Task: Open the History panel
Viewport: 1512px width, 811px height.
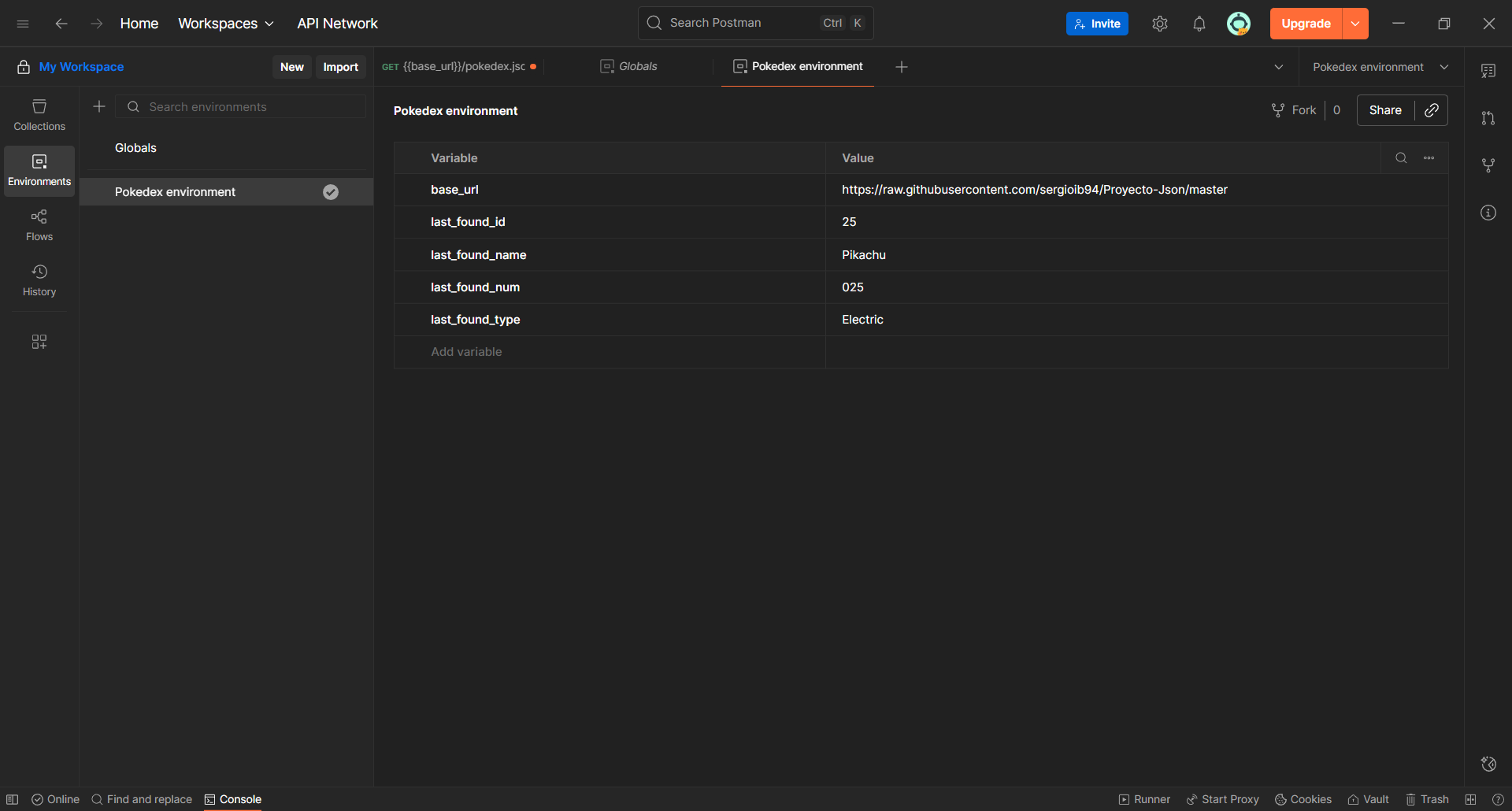Action: click(39, 280)
